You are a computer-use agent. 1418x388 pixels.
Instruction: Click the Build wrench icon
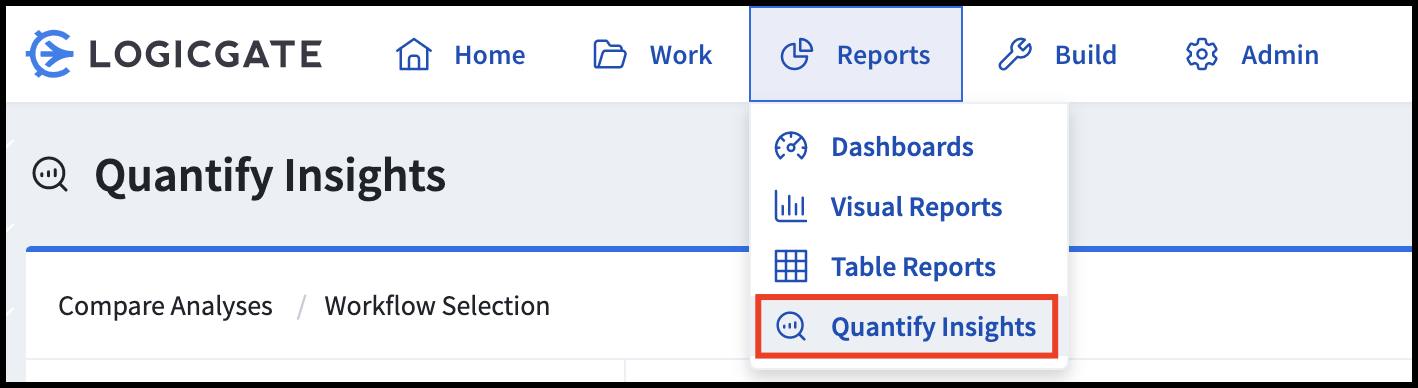[x=1014, y=55]
